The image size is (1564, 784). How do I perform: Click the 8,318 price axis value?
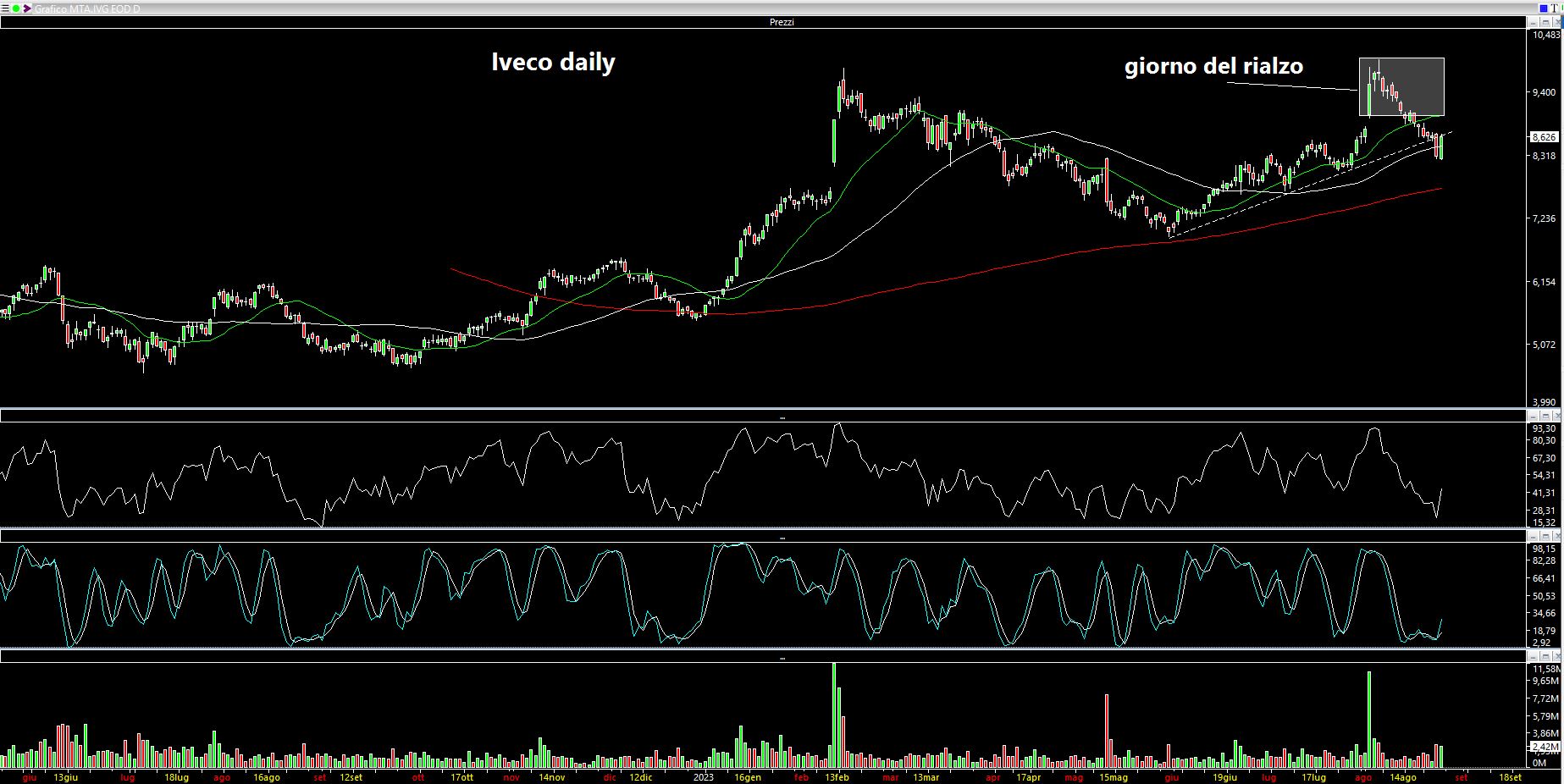click(x=1545, y=156)
